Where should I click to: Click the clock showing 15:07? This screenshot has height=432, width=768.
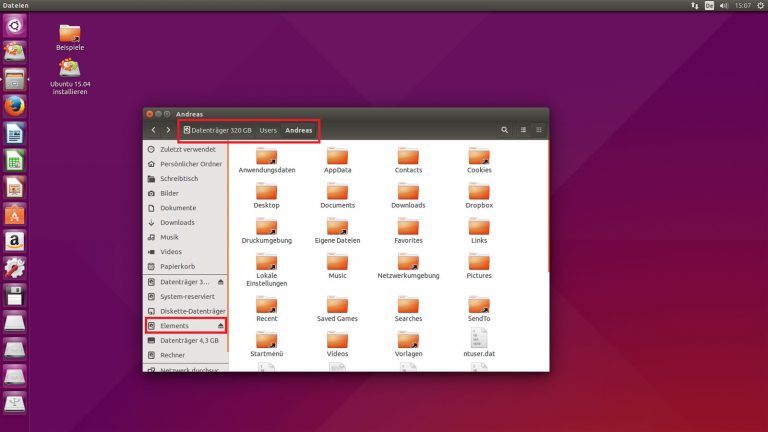pos(742,6)
